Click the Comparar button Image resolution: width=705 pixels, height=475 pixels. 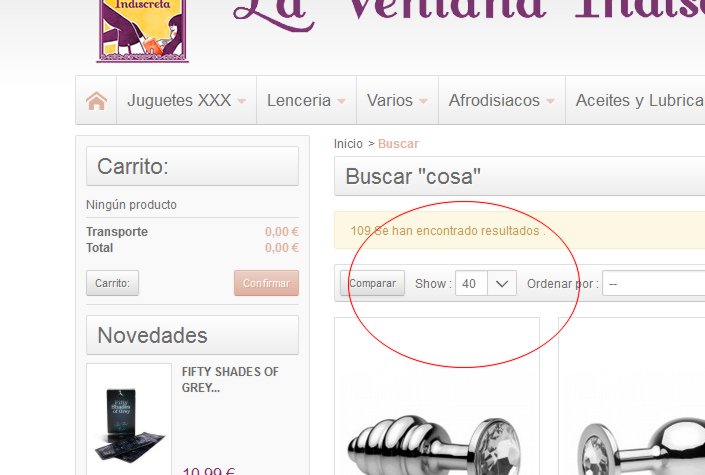pyautogui.click(x=372, y=283)
